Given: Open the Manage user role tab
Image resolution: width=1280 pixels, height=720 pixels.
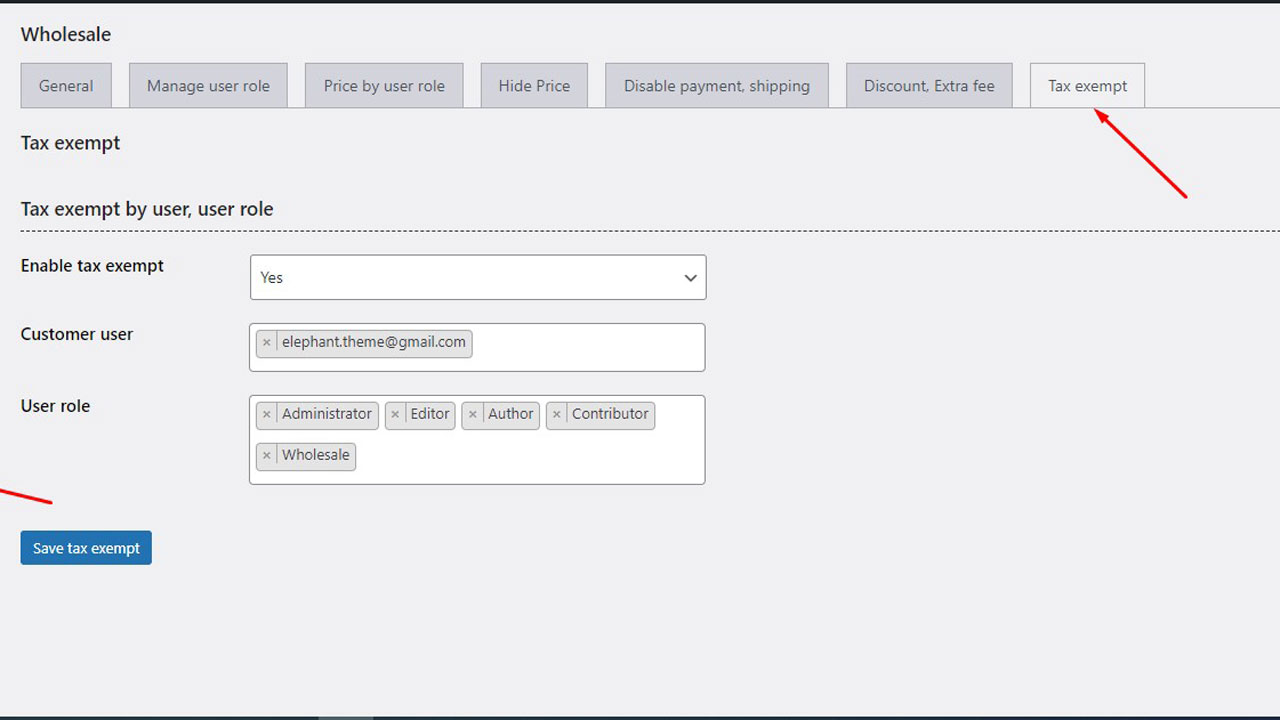Looking at the screenshot, I should point(208,86).
